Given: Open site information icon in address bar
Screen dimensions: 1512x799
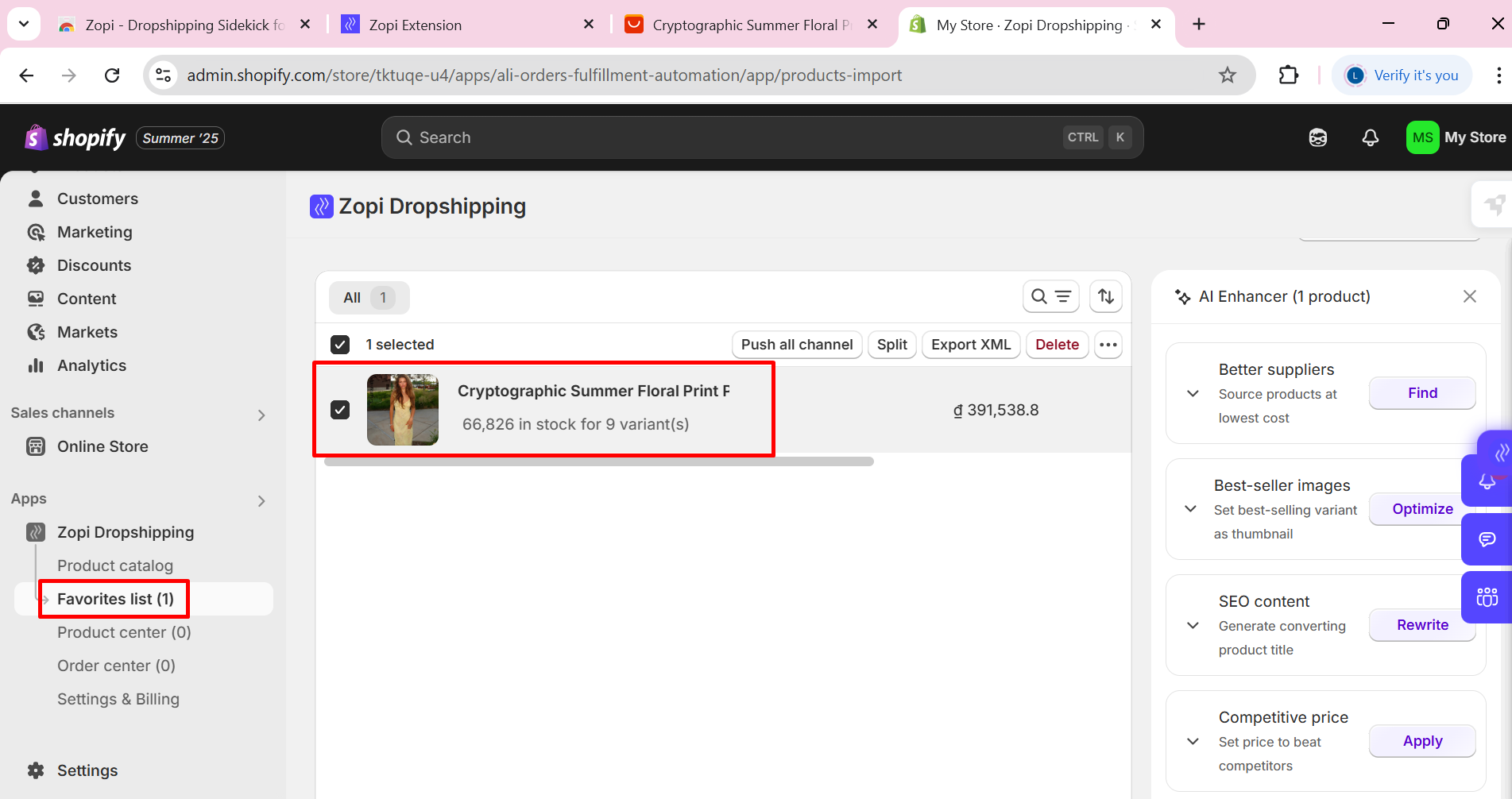Looking at the screenshot, I should [163, 75].
